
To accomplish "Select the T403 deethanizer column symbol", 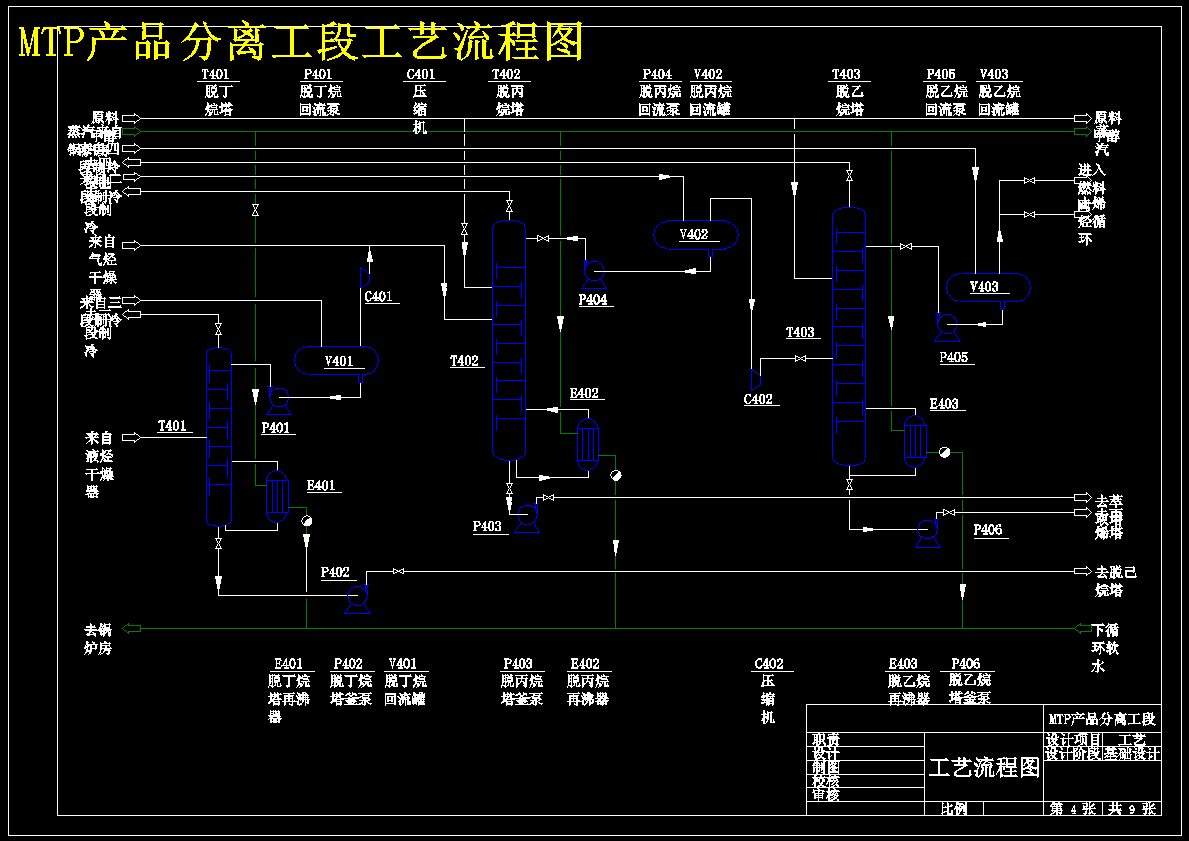I will click(849, 336).
